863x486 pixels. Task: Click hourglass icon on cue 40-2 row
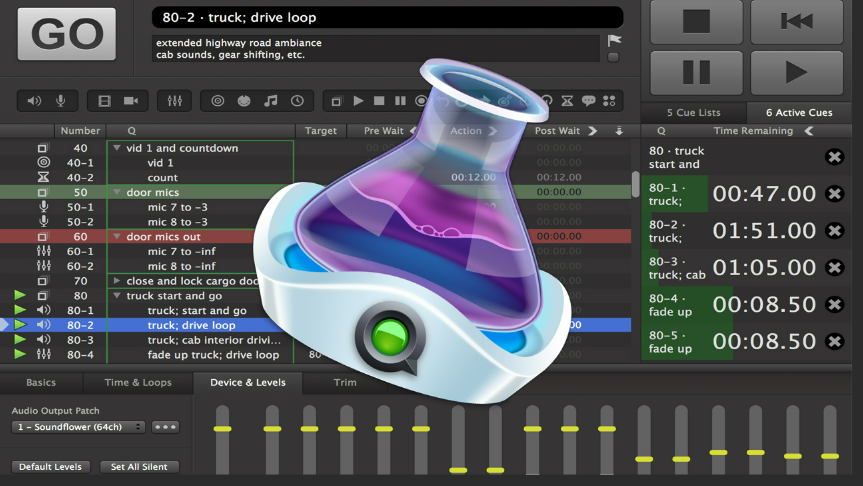point(43,177)
